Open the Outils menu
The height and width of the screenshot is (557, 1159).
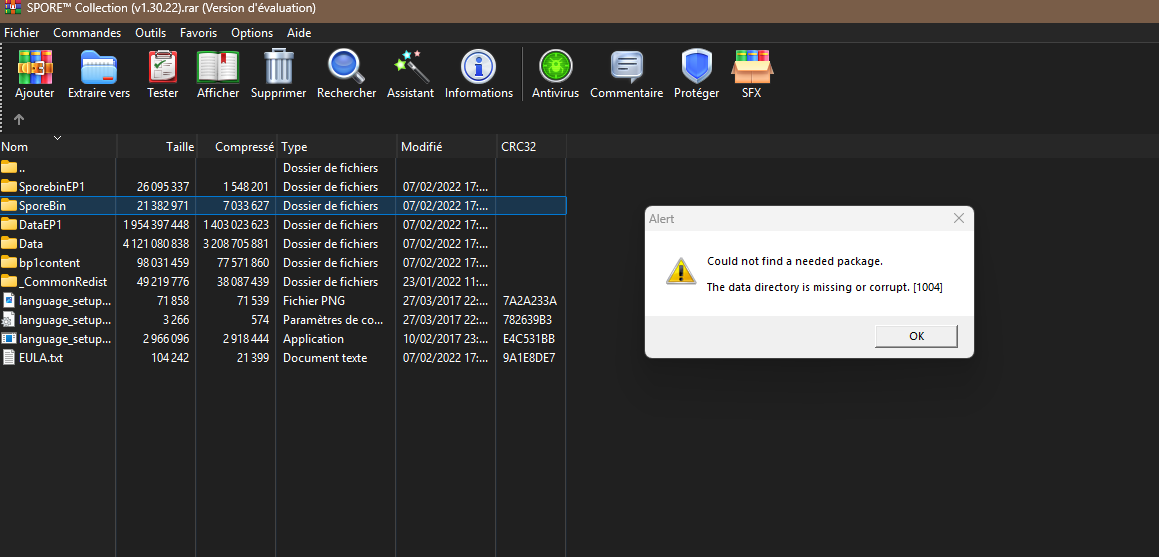click(x=151, y=33)
